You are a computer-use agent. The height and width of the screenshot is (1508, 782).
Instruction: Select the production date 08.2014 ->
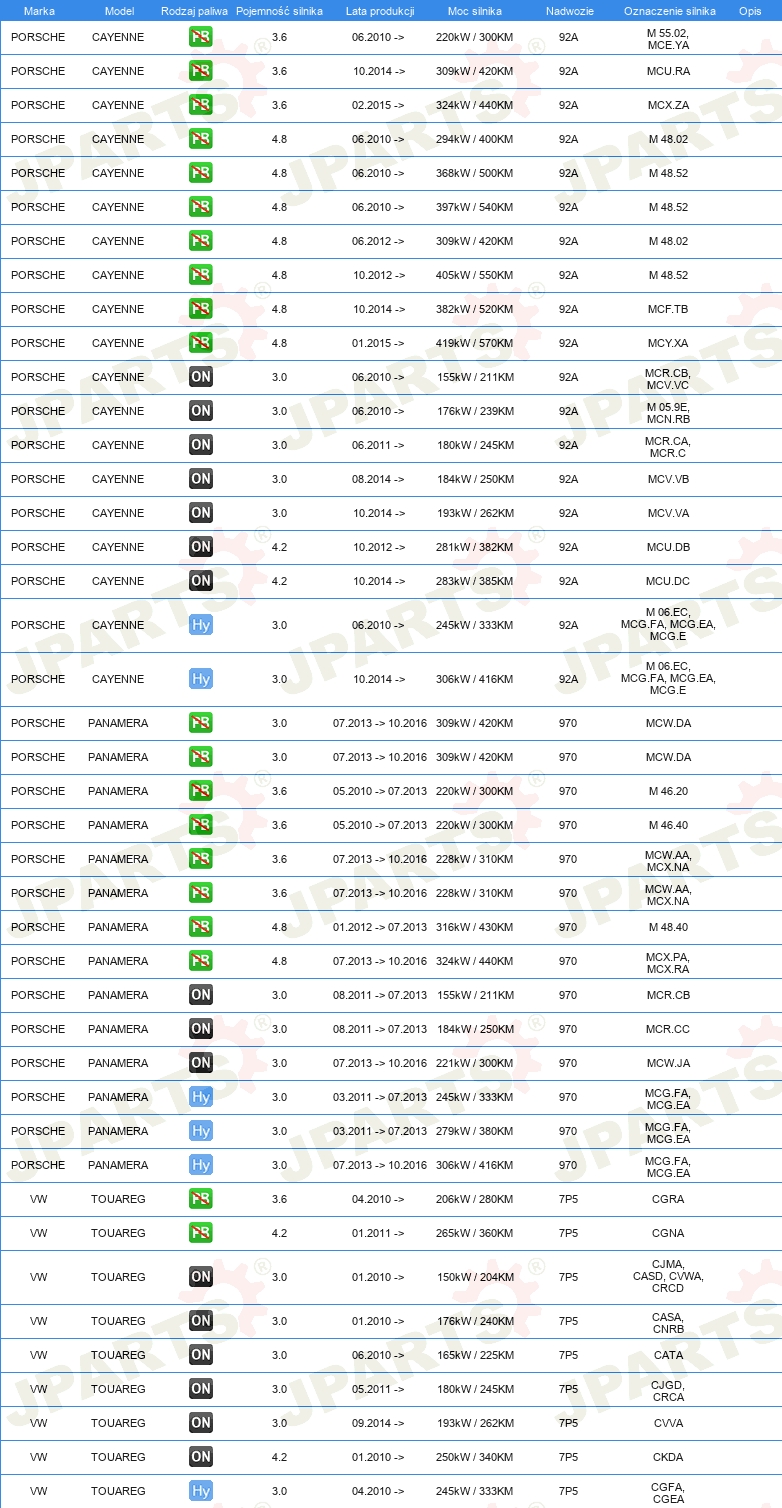(x=379, y=479)
